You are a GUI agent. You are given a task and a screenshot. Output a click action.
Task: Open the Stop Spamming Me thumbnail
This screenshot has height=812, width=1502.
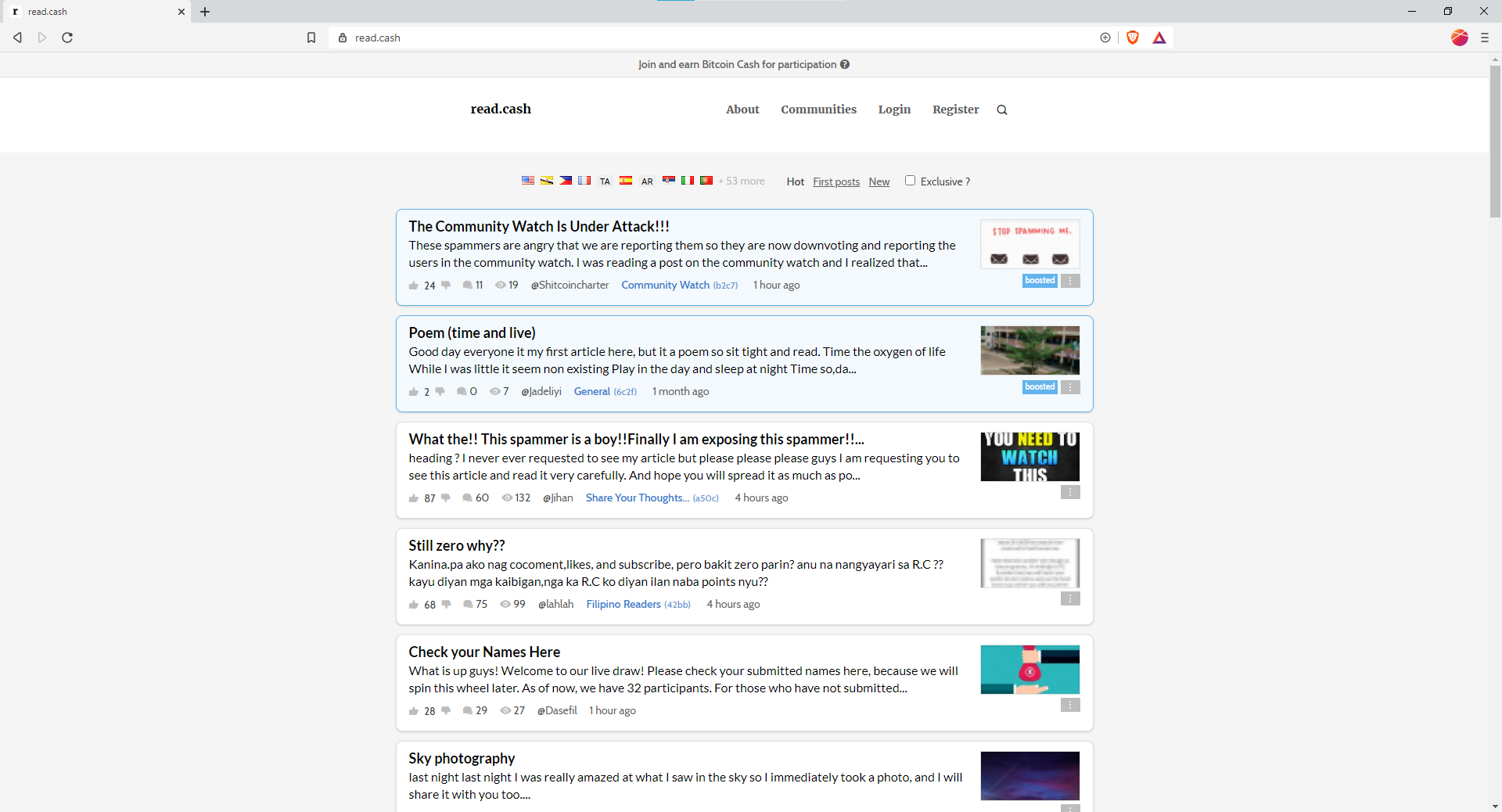pyautogui.click(x=1030, y=244)
